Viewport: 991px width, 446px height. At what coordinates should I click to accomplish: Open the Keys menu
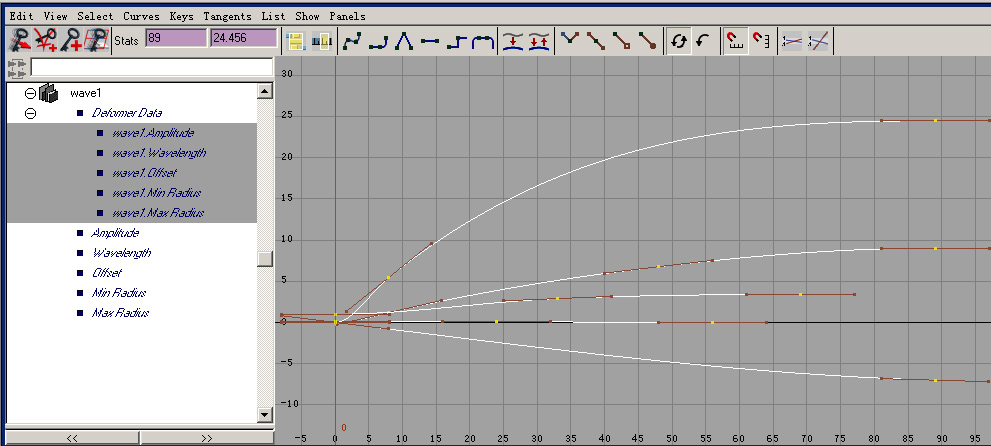[181, 16]
